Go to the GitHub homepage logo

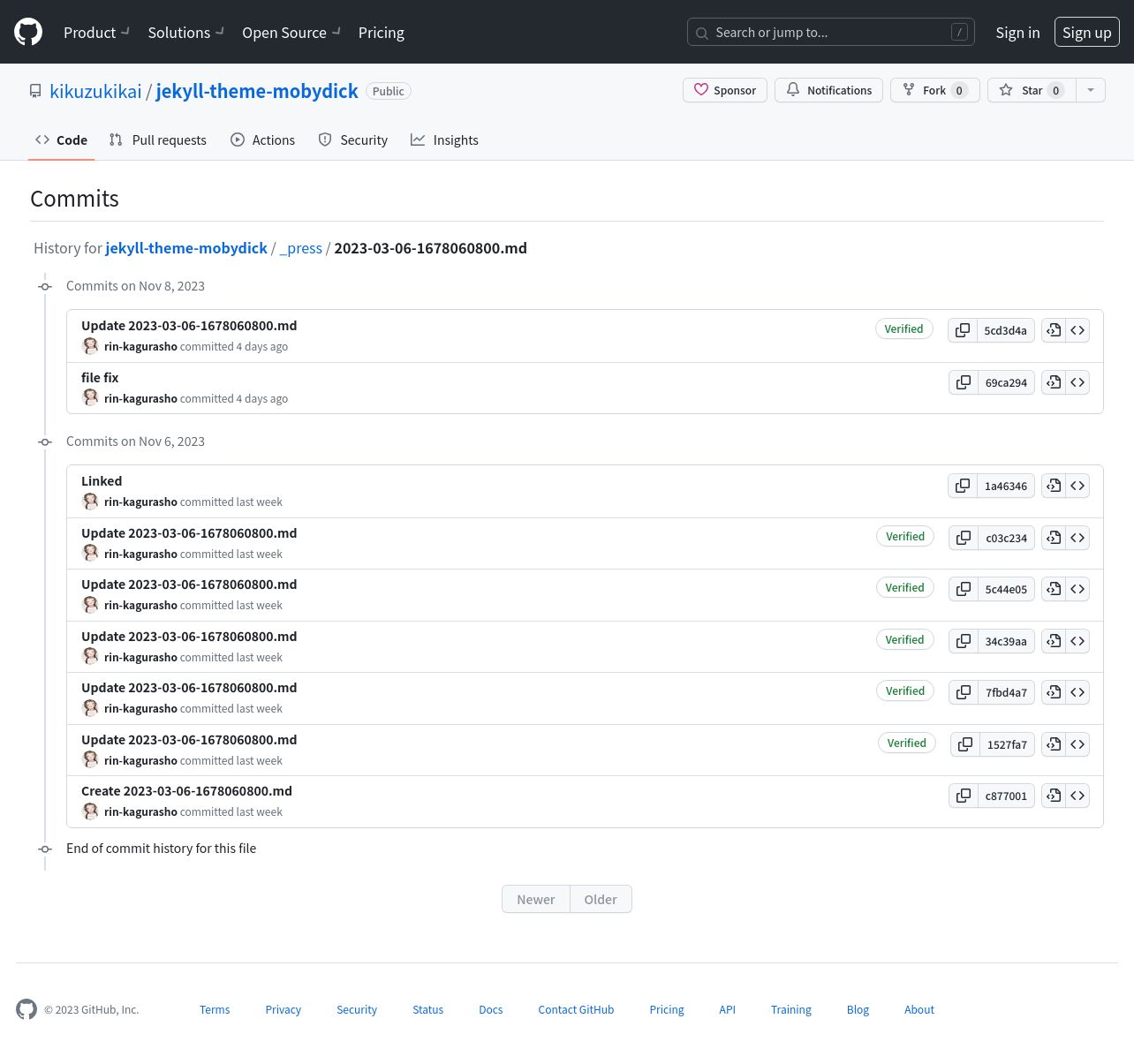tap(28, 32)
